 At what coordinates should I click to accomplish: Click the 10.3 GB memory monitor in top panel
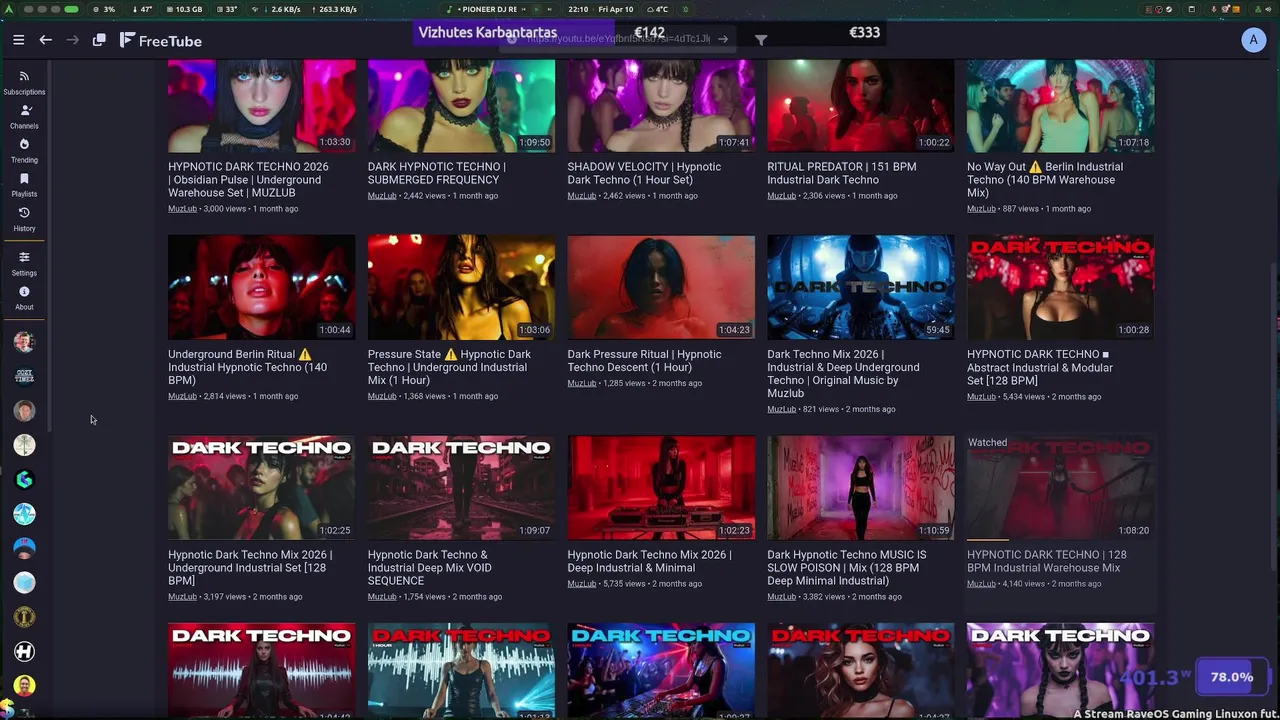coord(183,9)
